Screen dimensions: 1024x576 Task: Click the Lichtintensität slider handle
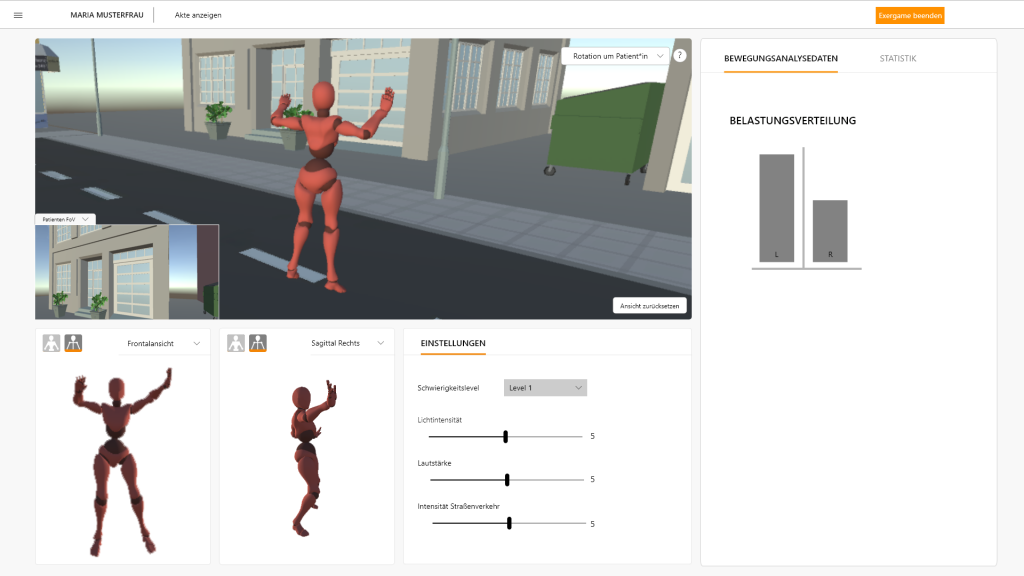pos(506,436)
